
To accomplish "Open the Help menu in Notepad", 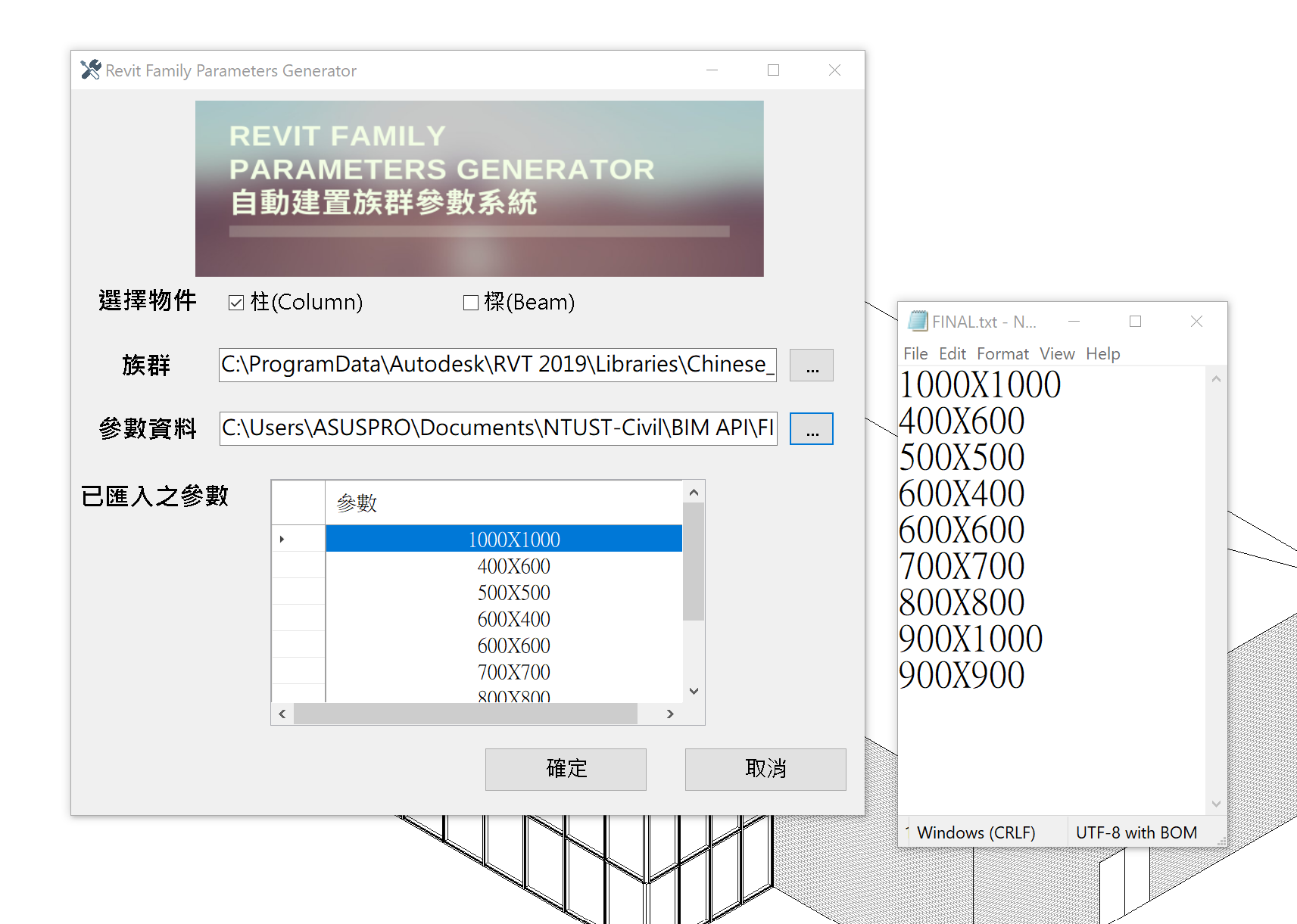I will coord(1102,354).
